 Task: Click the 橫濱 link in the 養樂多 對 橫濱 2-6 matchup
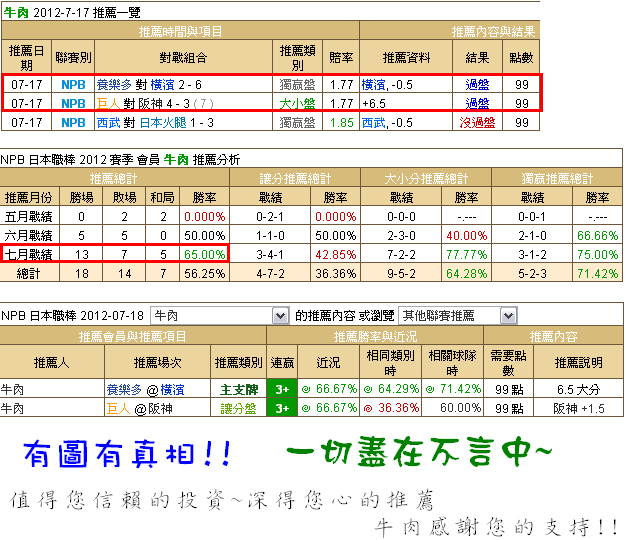pos(162,85)
